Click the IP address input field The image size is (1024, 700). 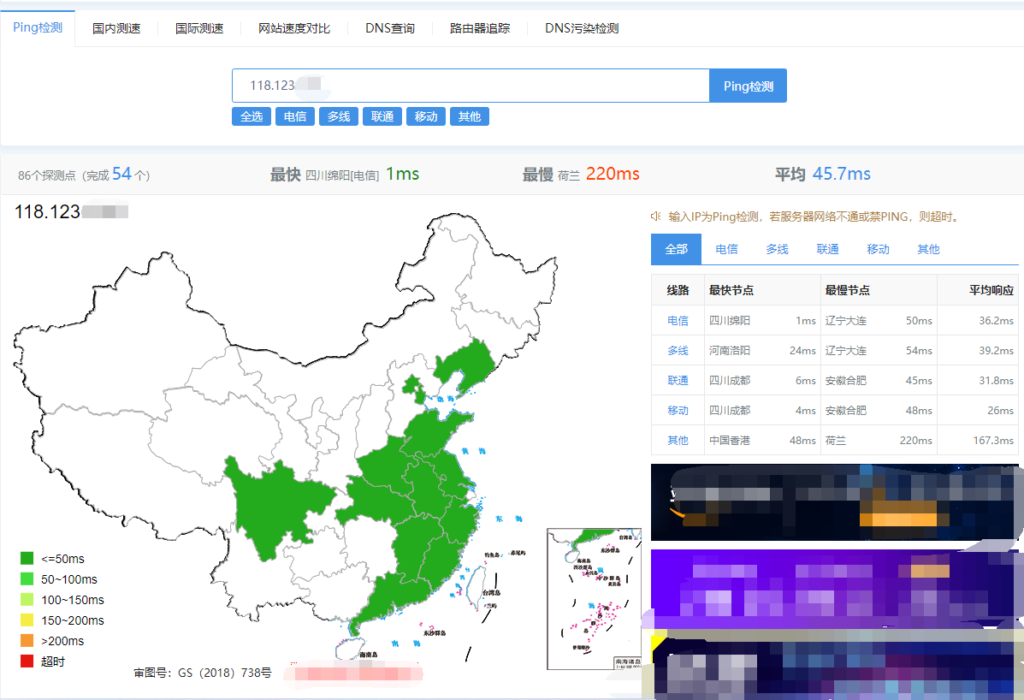(470, 86)
